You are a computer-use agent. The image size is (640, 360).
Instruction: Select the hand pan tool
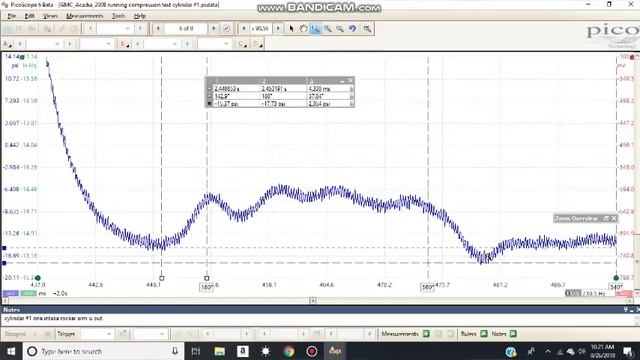(304, 29)
